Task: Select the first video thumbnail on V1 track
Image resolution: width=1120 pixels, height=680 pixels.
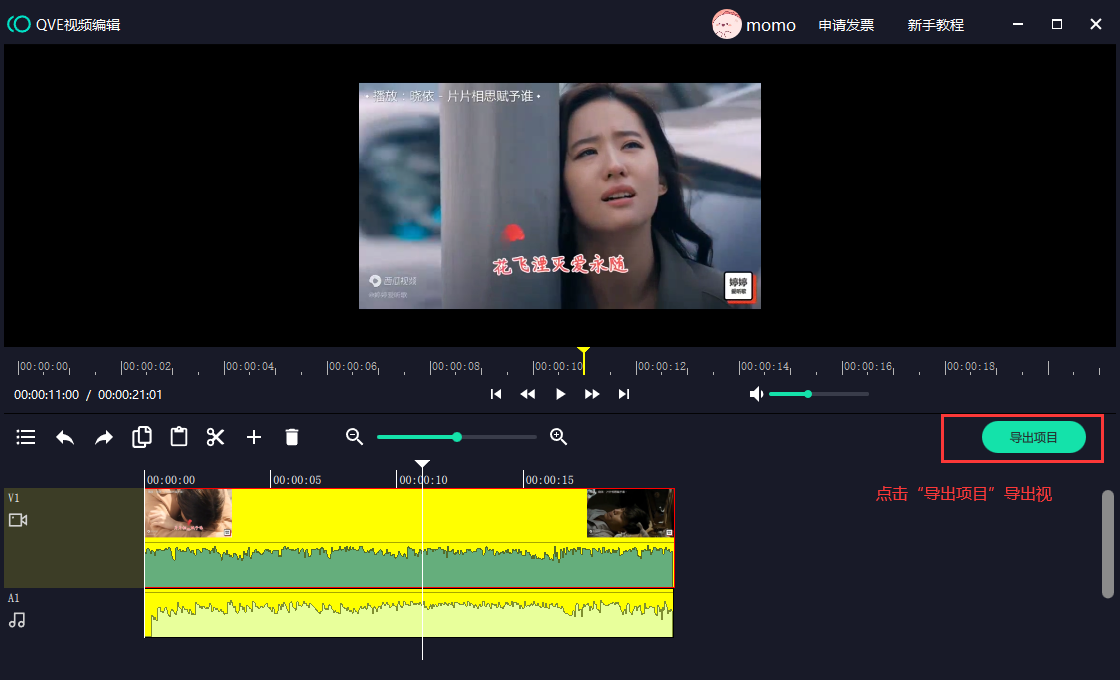Action: pos(188,513)
